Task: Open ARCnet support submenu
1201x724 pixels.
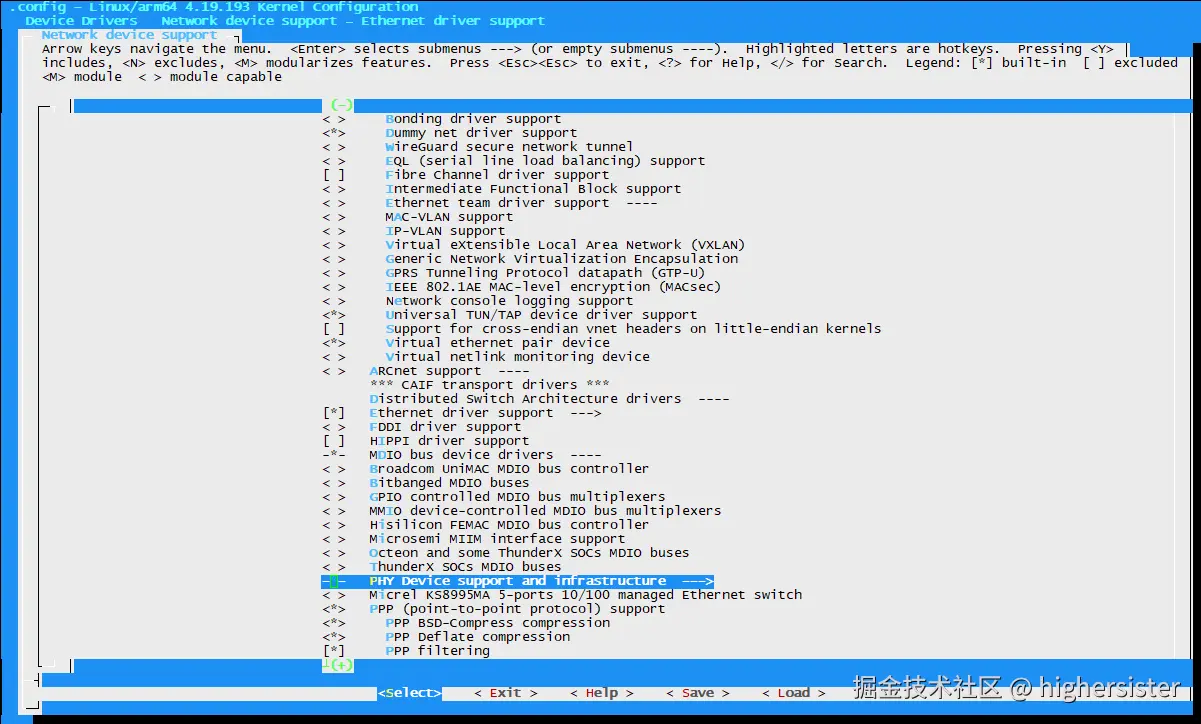Action: coord(449,371)
